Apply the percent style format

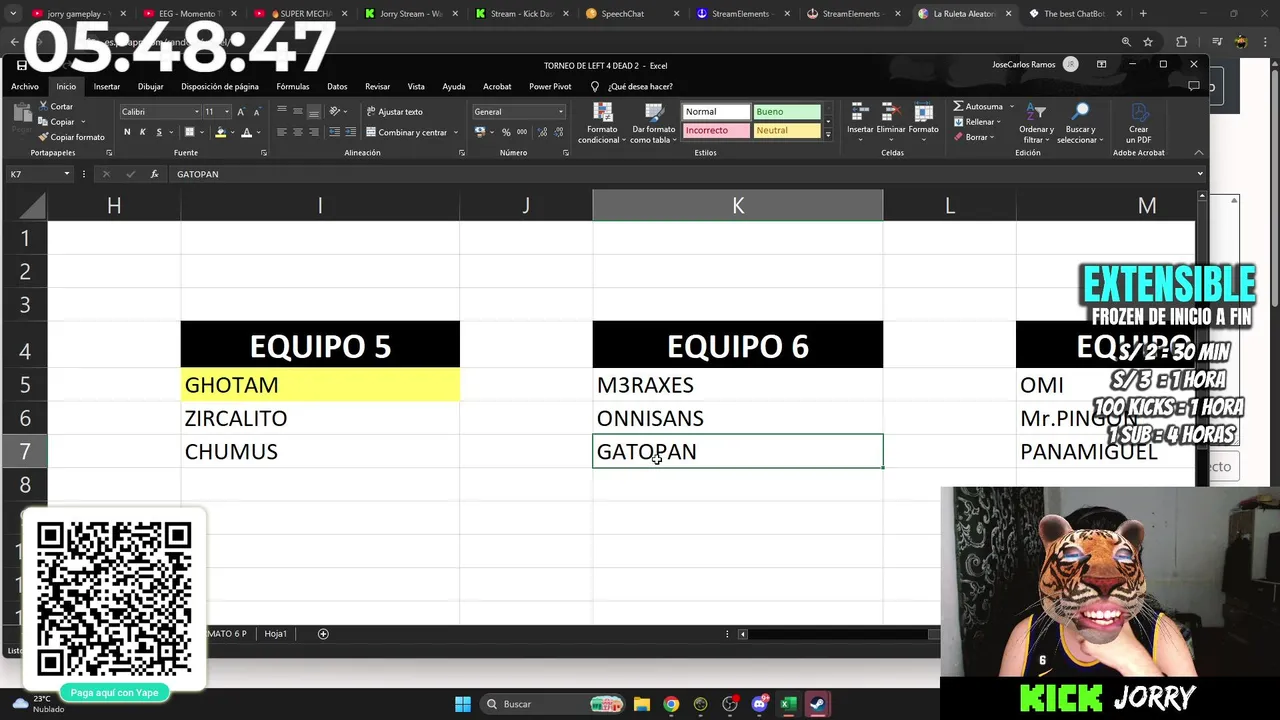tap(506, 132)
